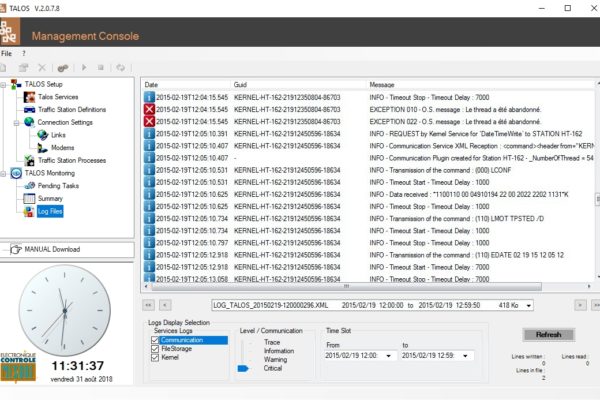Click the start play toolbar icon

coord(84,68)
